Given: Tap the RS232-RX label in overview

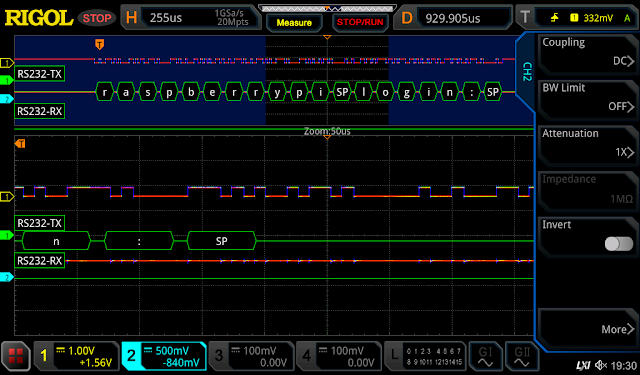Looking at the screenshot, I should [x=40, y=111].
